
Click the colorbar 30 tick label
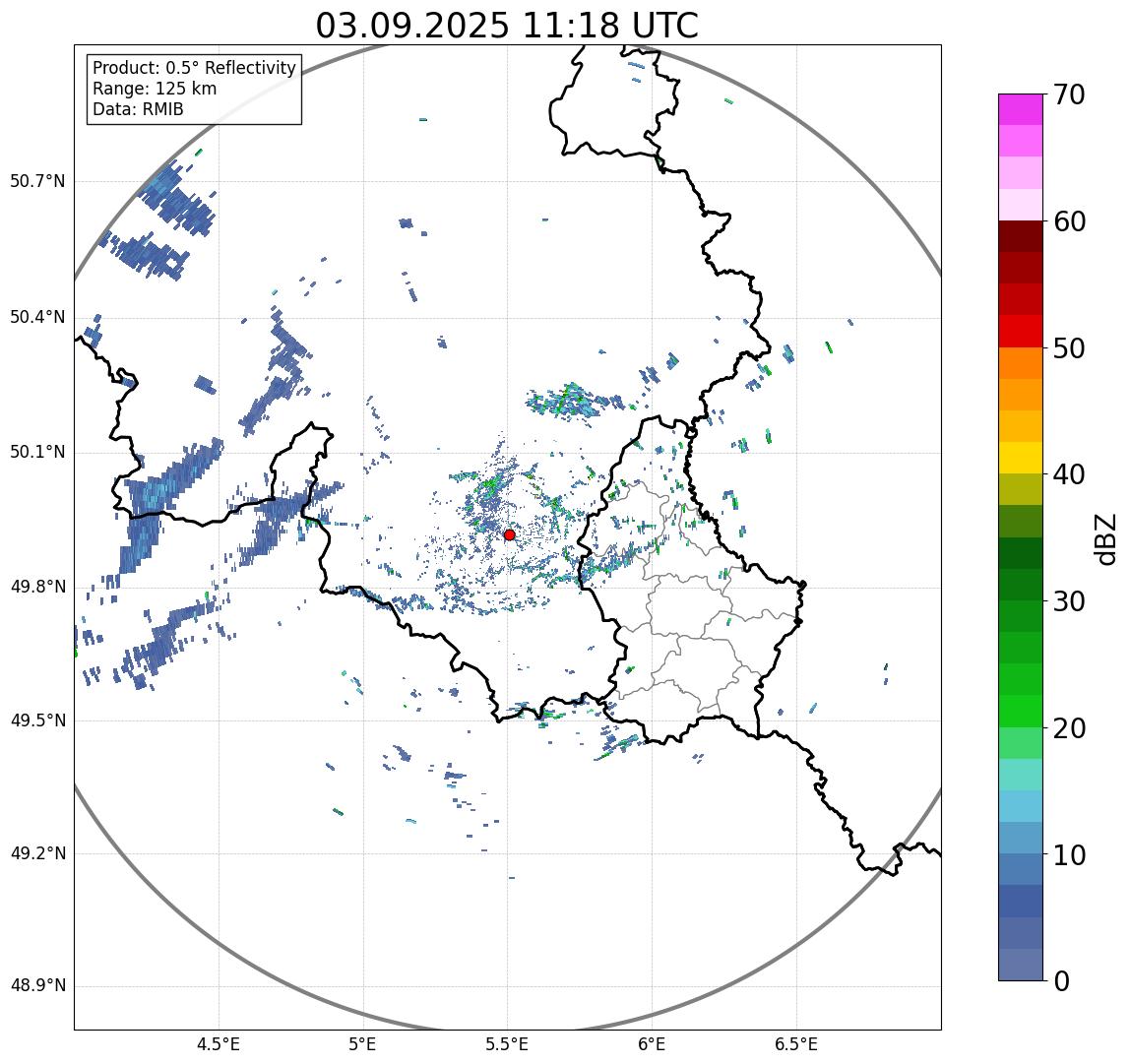(1069, 601)
